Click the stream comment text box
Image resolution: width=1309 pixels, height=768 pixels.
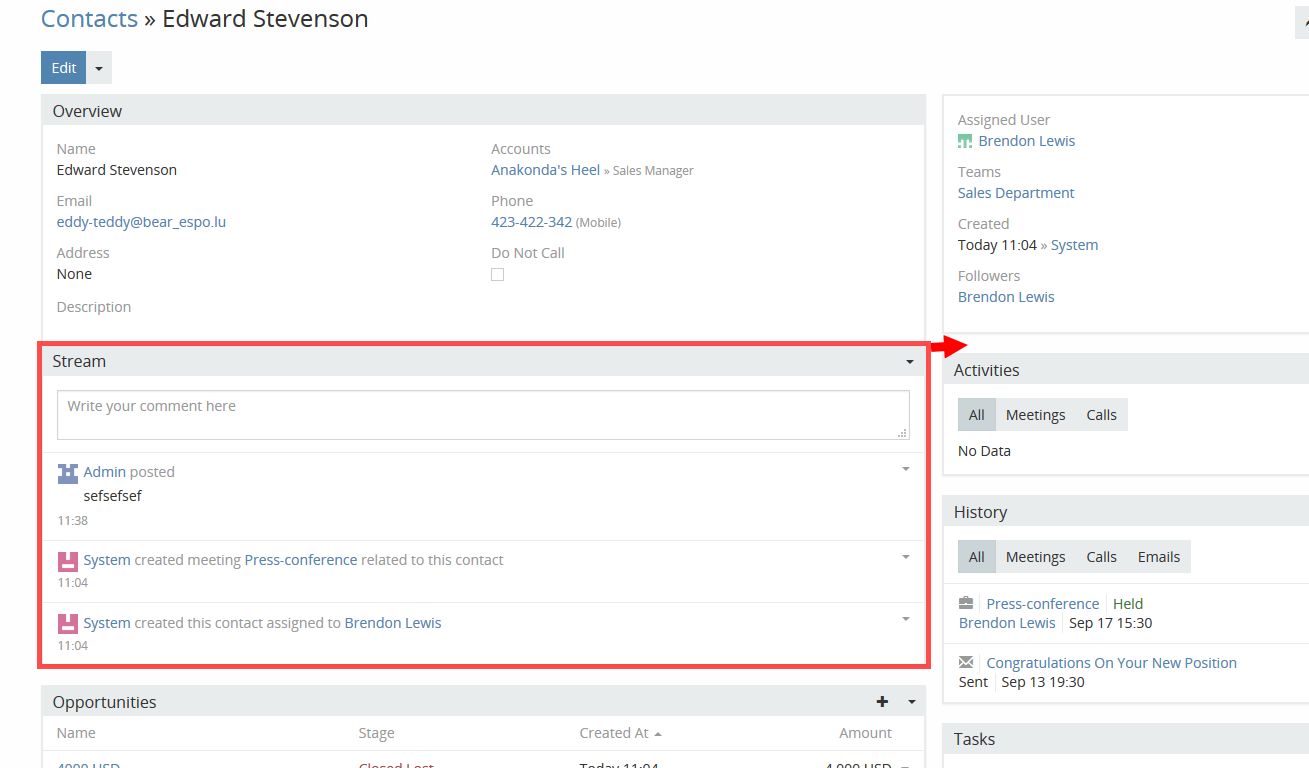483,414
